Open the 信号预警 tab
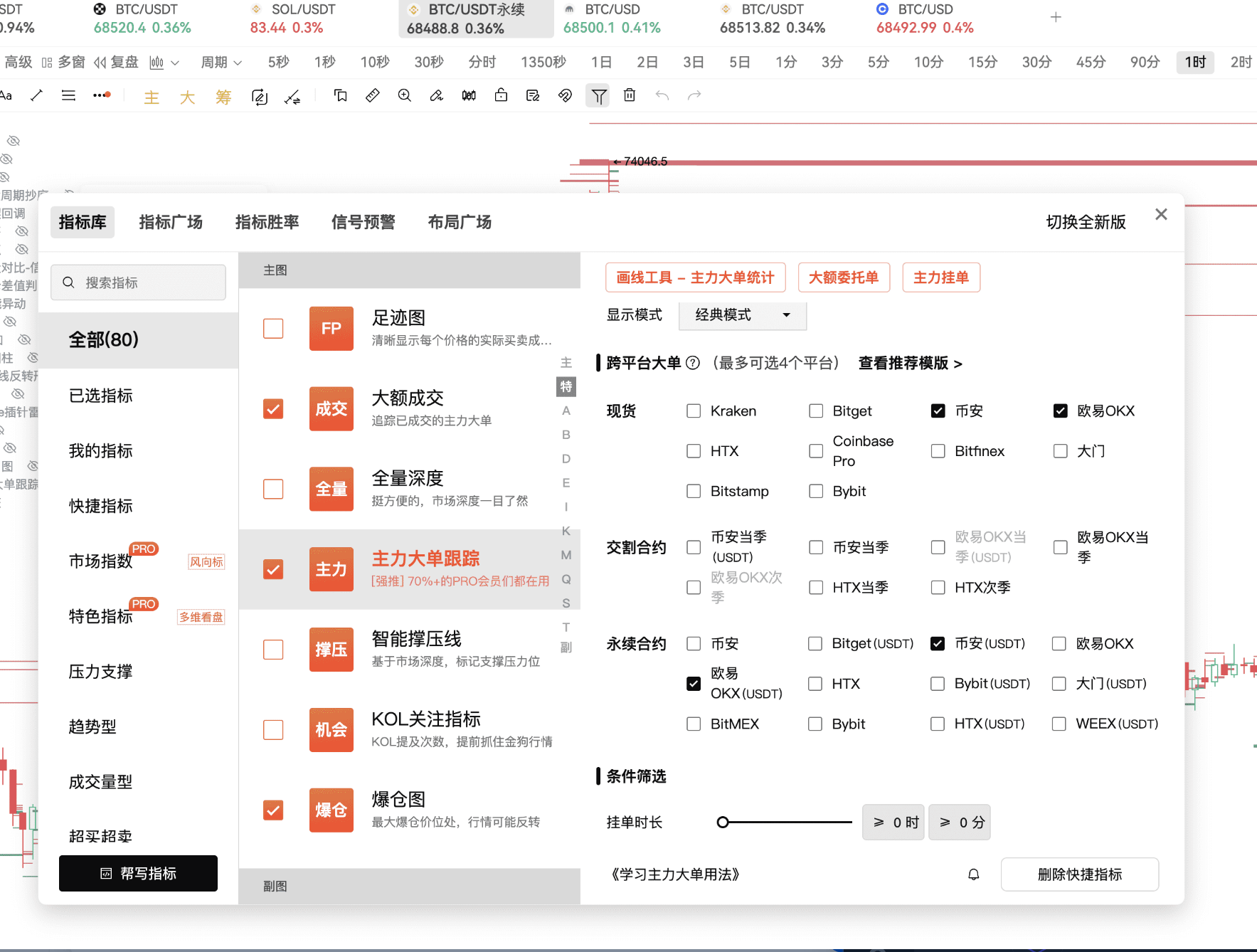 363,222
